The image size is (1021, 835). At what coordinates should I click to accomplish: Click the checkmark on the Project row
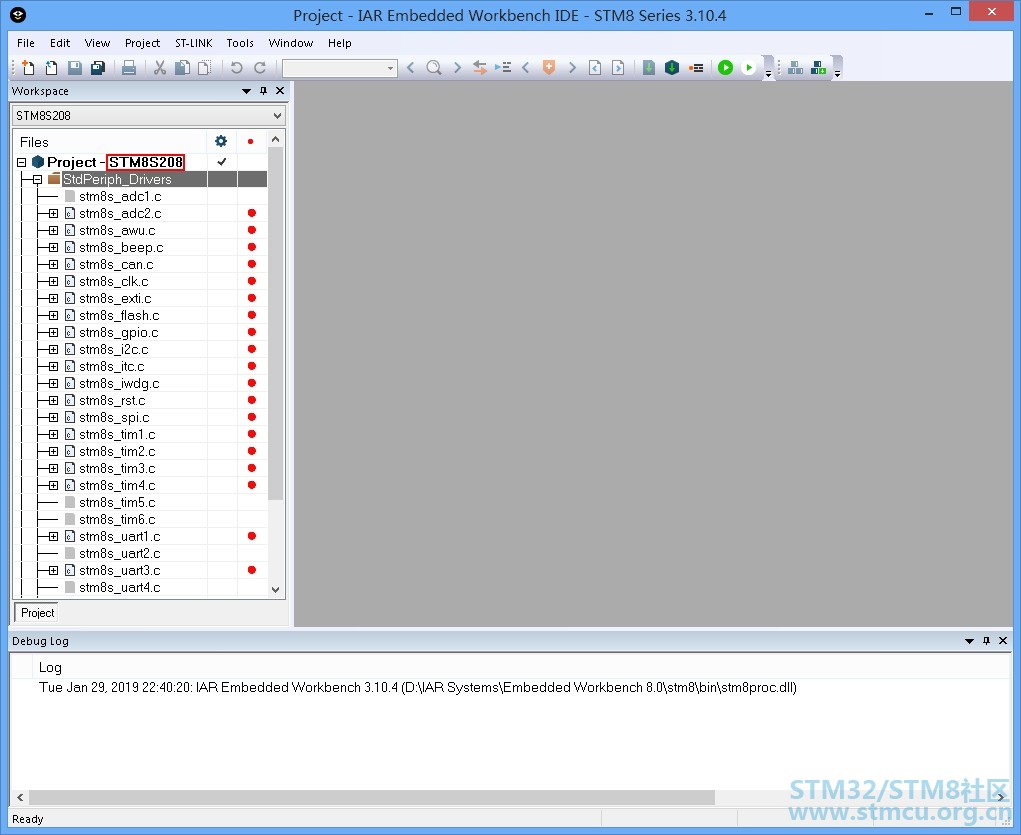click(221, 162)
